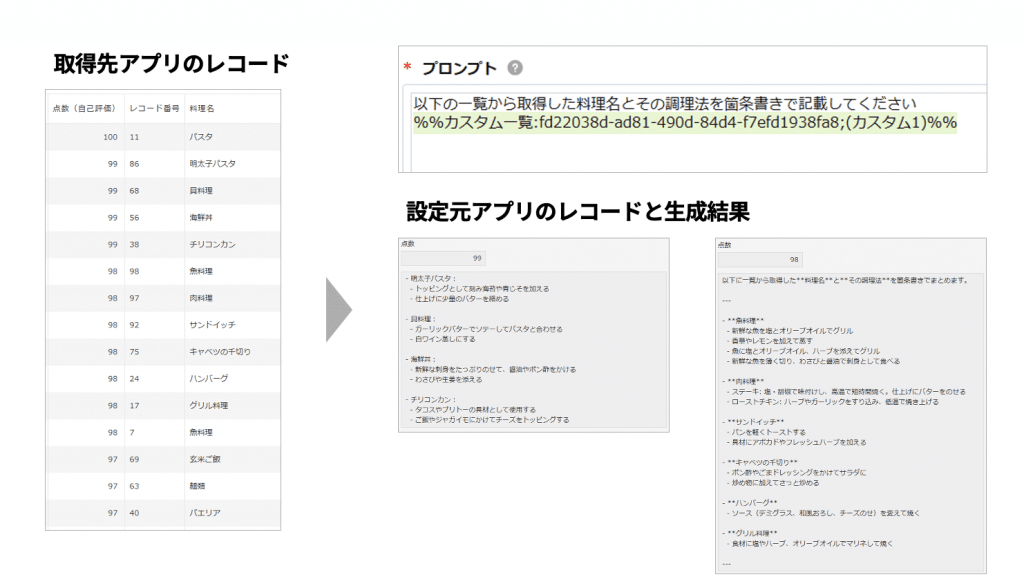Screen dimensions: 1024x579
Task: Select the 肉料理 record row
Action: [x=202, y=298]
